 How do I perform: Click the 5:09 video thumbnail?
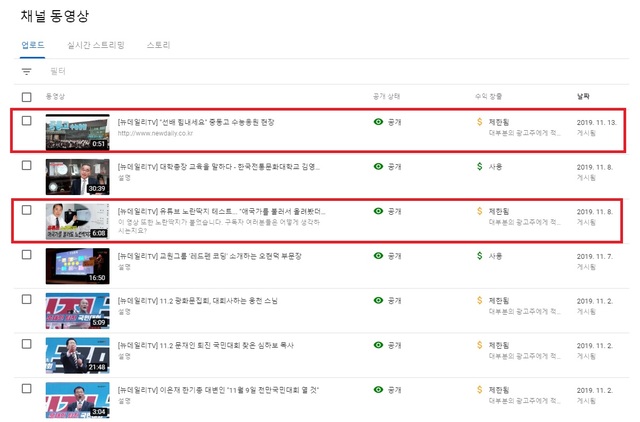click(x=78, y=311)
